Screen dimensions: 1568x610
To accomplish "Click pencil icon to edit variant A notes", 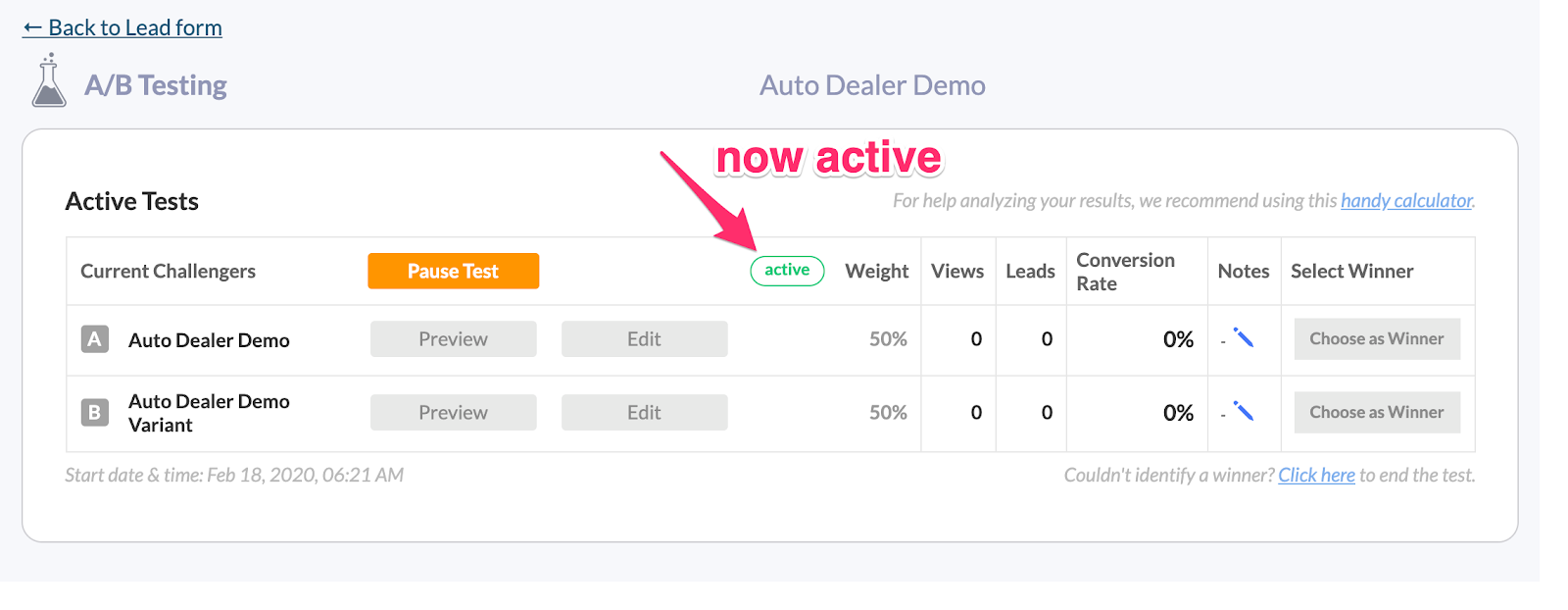I will pyautogui.click(x=1244, y=338).
